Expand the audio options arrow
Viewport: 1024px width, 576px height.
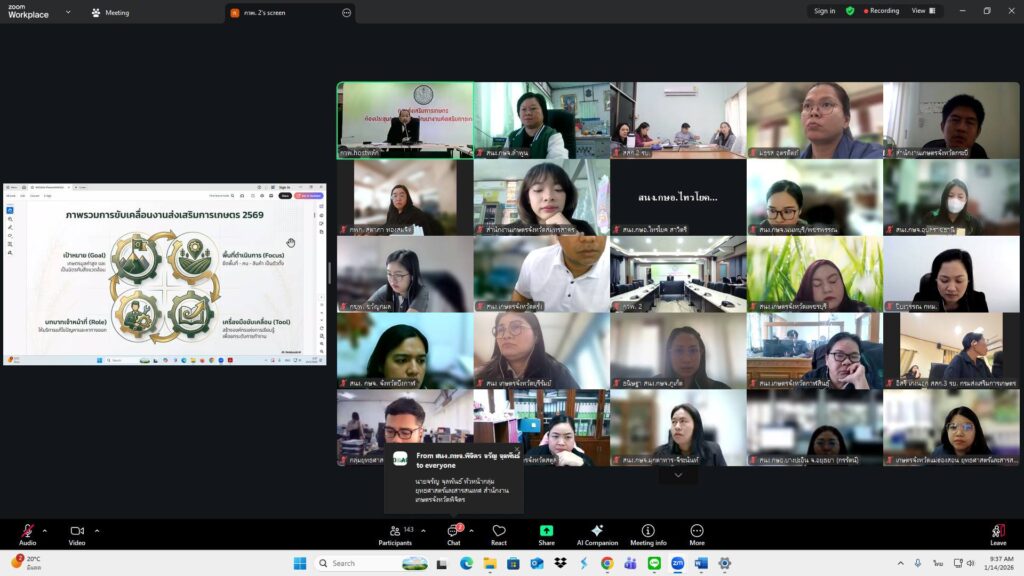[46, 531]
